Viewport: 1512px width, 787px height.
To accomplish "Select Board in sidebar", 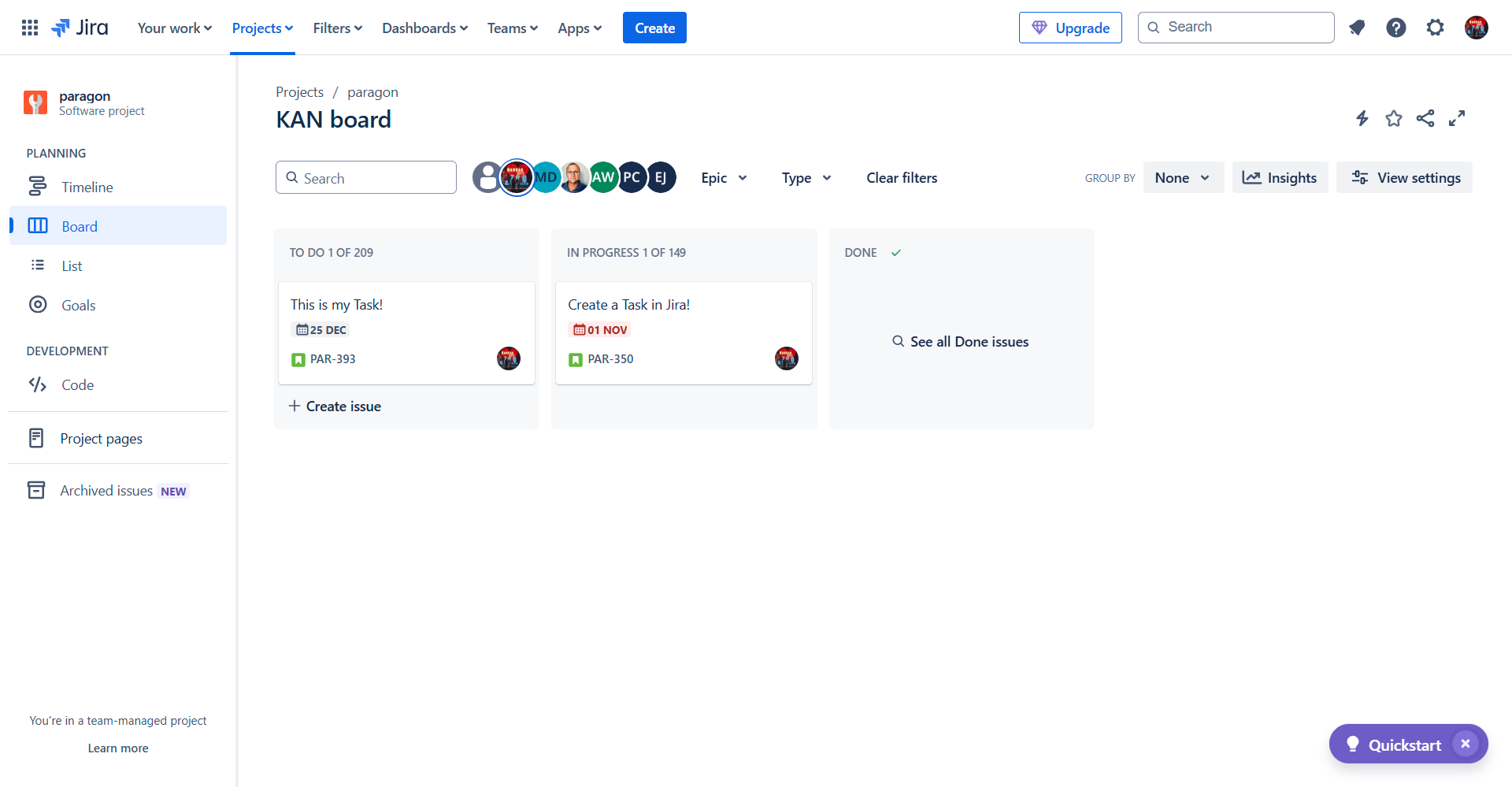I will point(118,226).
